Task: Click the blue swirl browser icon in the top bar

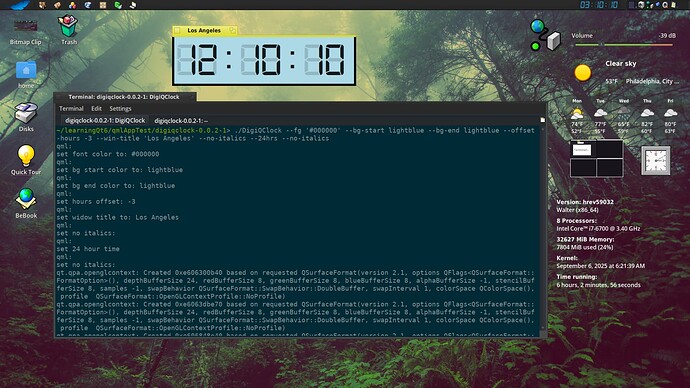Action: click(88, 5)
